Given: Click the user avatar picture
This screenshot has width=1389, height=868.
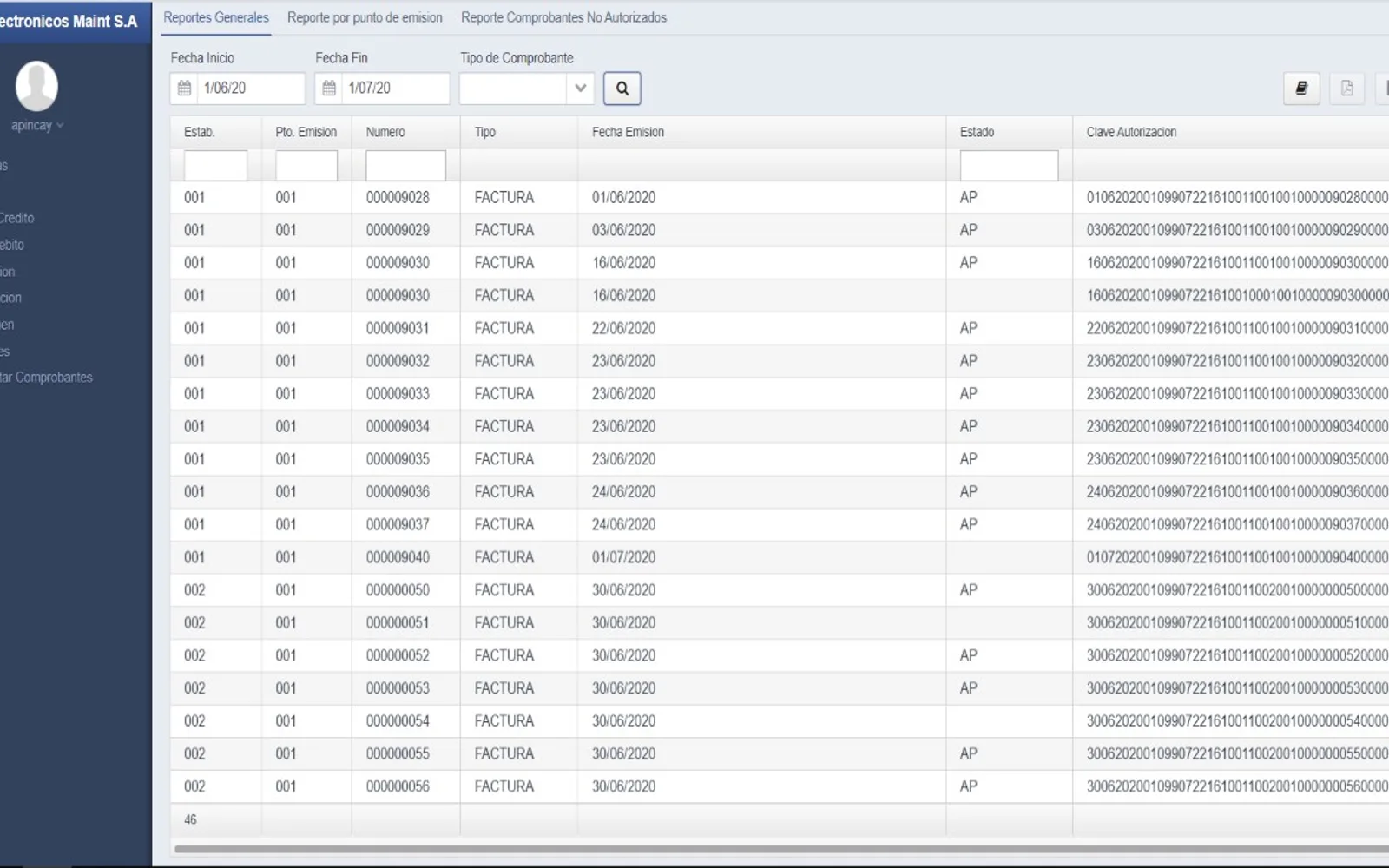Looking at the screenshot, I should [36, 86].
